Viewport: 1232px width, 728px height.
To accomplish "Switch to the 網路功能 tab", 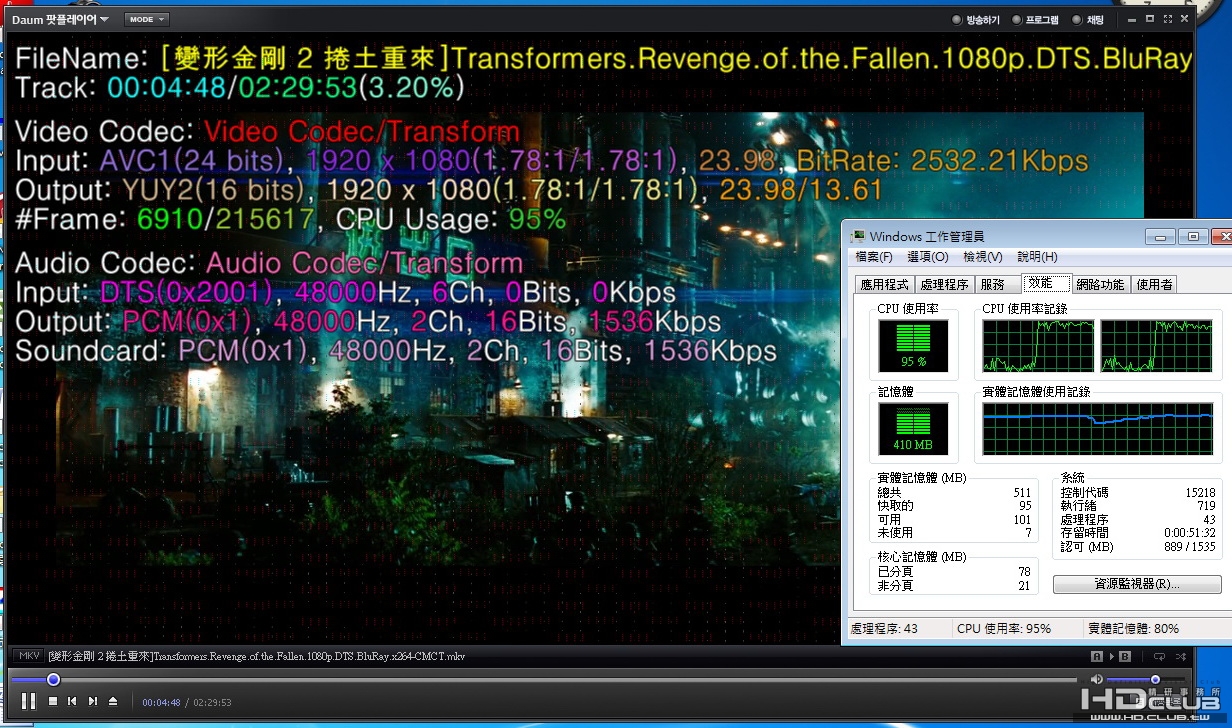I will point(1100,285).
